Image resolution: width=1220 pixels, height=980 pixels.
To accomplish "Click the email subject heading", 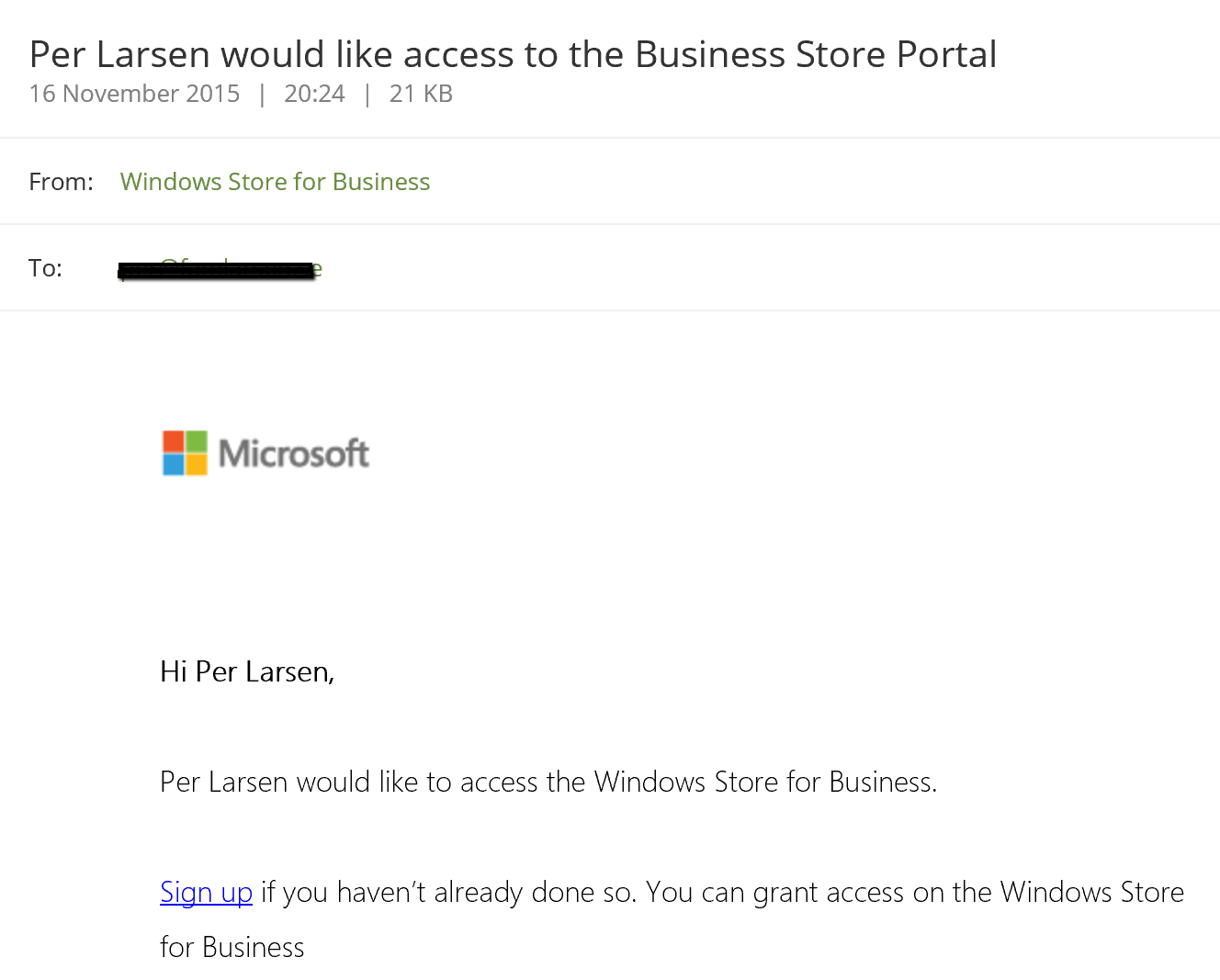I will [x=513, y=55].
